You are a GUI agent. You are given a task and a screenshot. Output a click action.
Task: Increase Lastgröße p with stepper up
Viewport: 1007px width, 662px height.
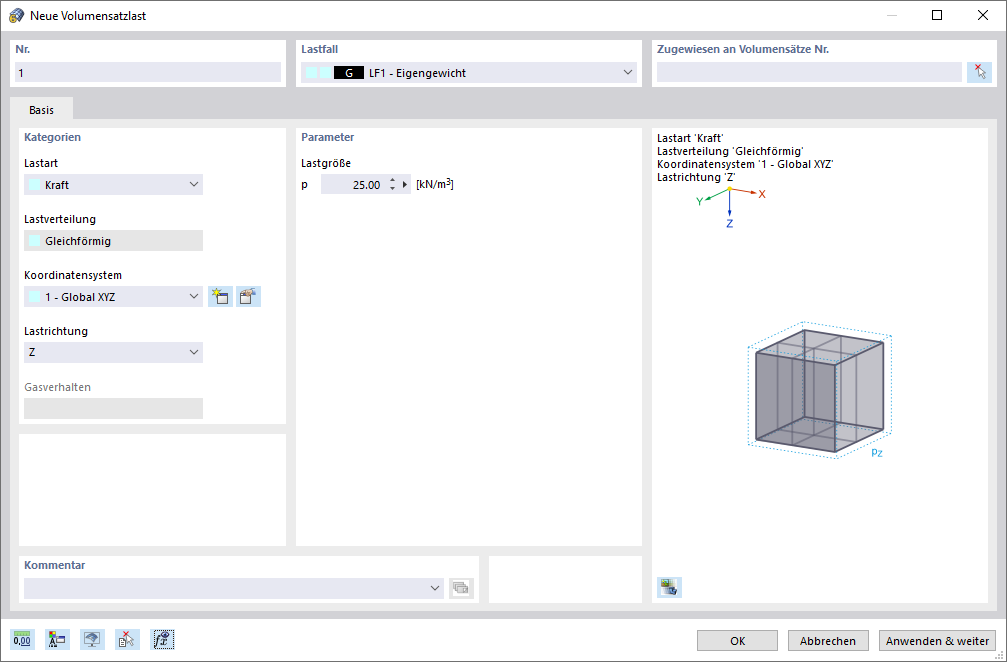coord(392,181)
